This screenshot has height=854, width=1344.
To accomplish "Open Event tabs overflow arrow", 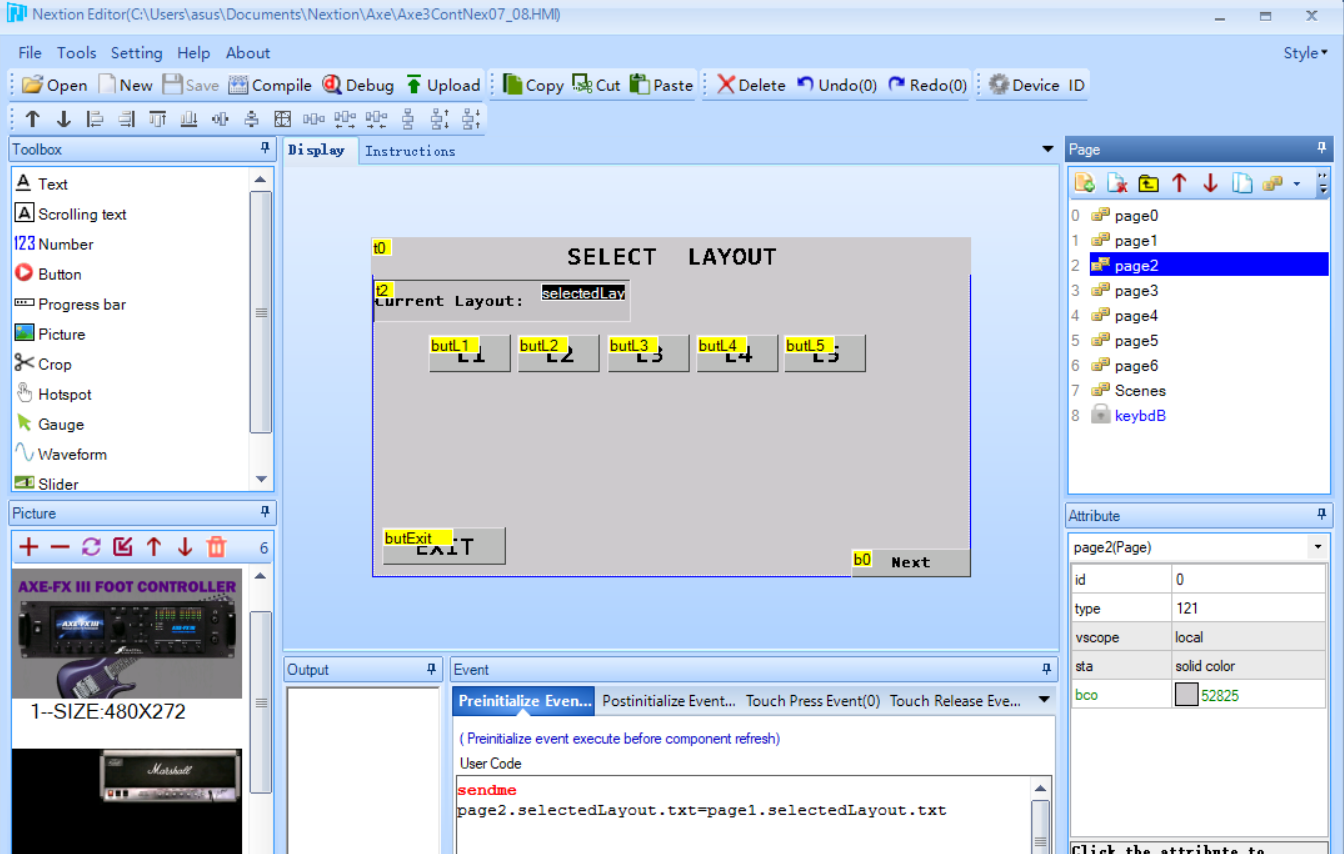I will (1044, 700).
